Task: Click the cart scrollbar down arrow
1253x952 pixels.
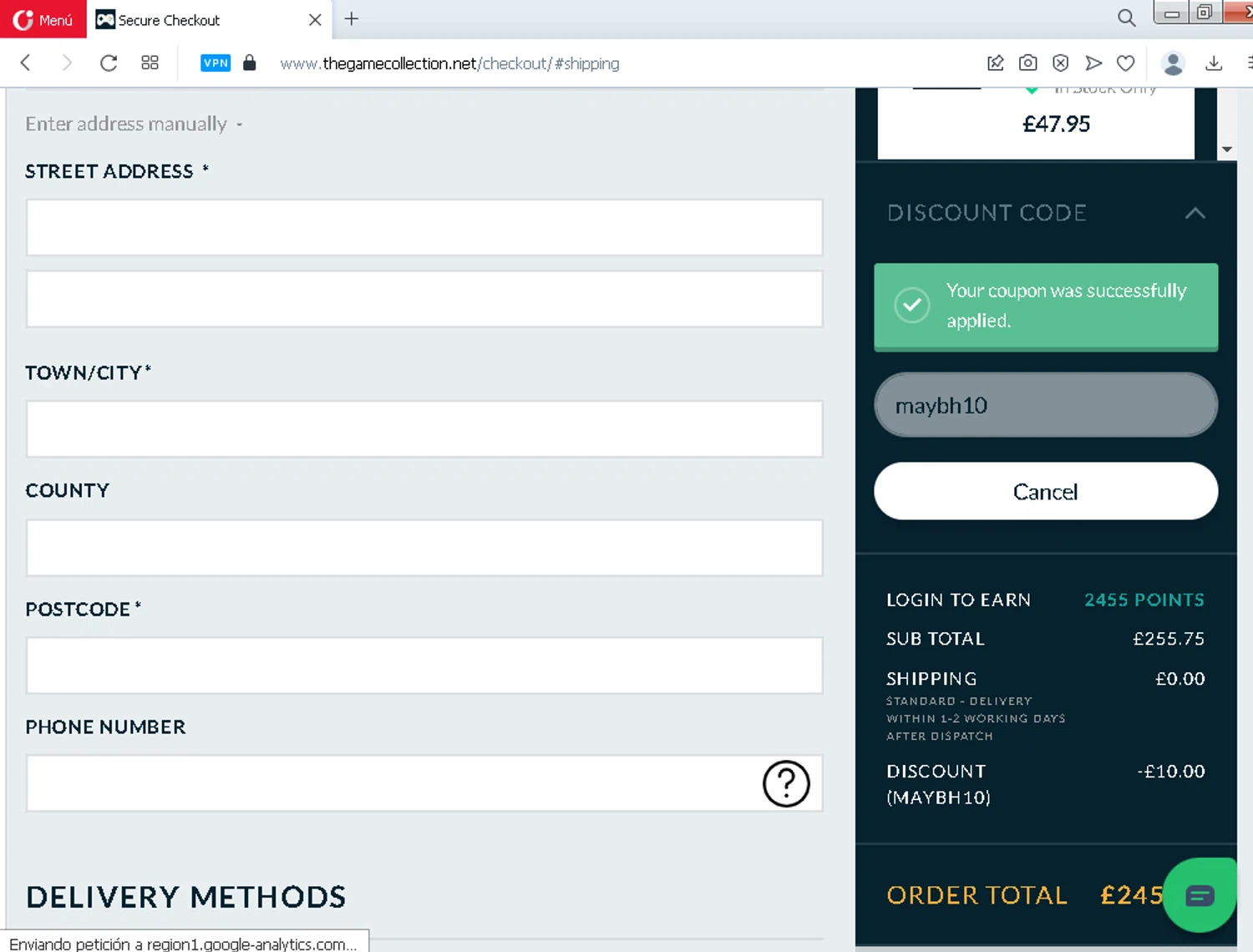Action: point(1226,149)
